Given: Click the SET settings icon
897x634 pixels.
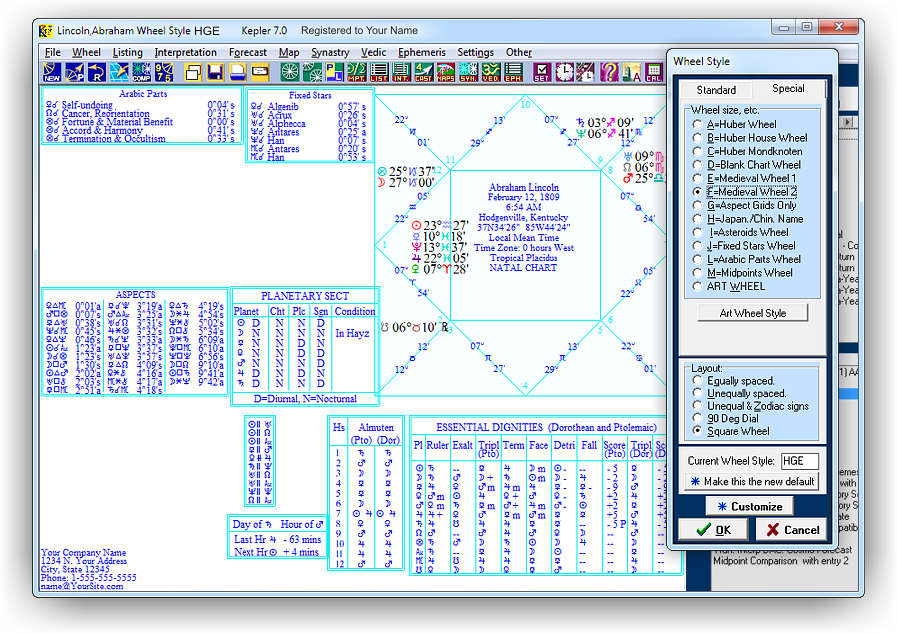Looking at the screenshot, I should (x=542, y=72).
